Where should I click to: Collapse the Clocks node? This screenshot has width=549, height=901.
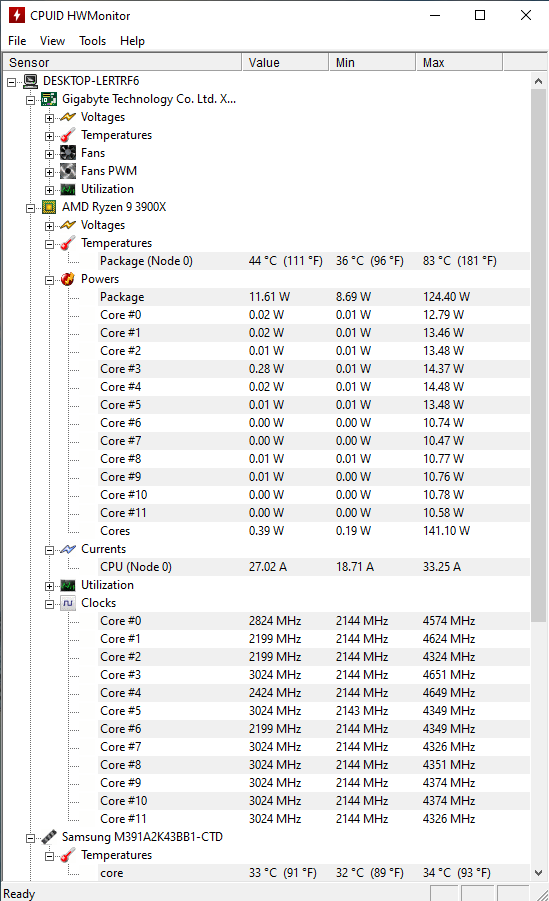49,604
